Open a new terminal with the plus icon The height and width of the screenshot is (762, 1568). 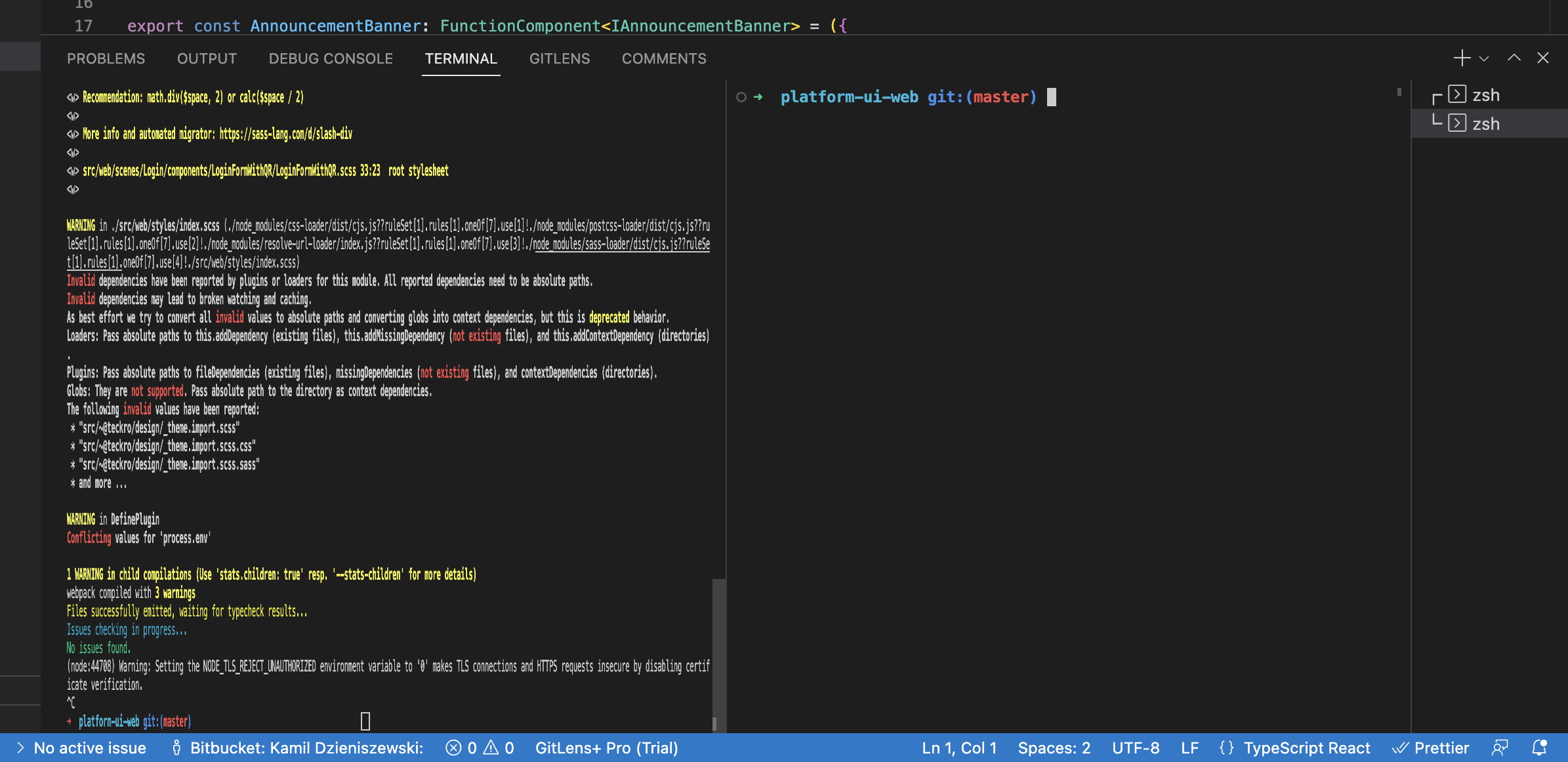pyautogui.click(x=1462, y=58)
